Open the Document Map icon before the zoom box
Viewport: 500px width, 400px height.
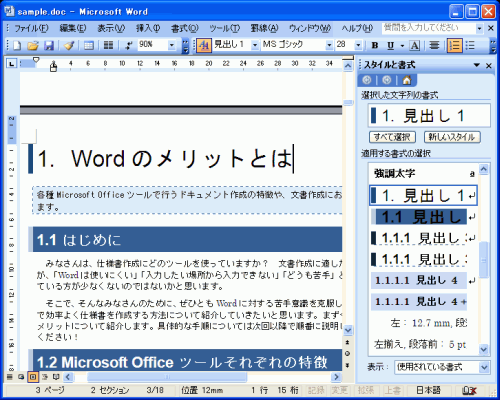click(x=128, y=45)
